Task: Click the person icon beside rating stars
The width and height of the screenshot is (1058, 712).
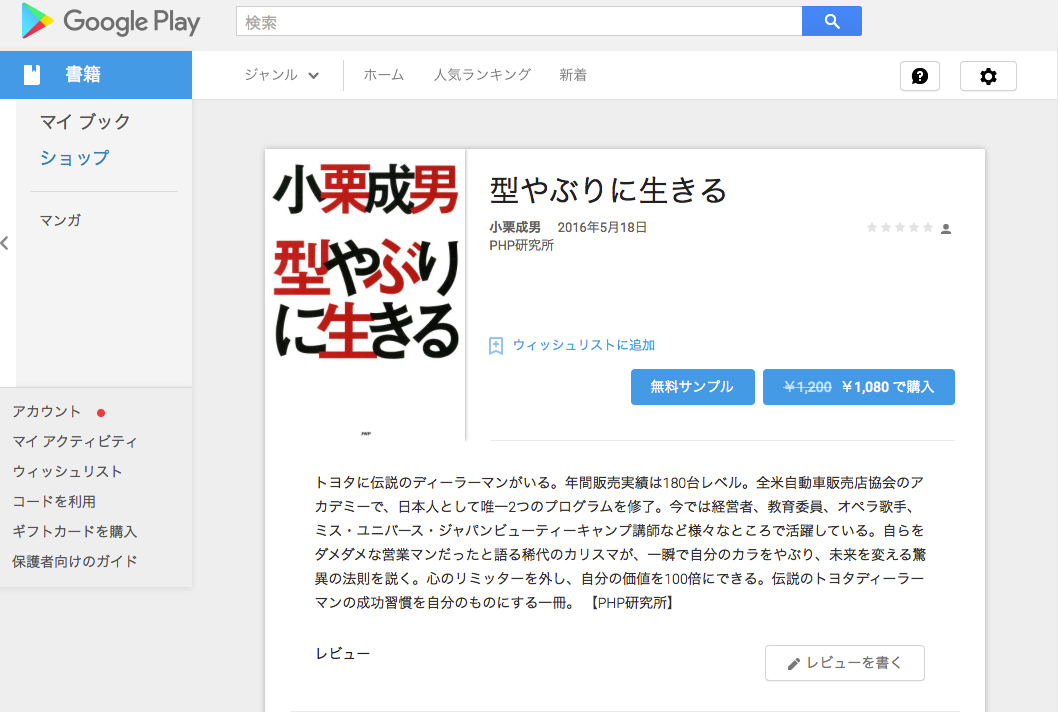Action: 946,229
